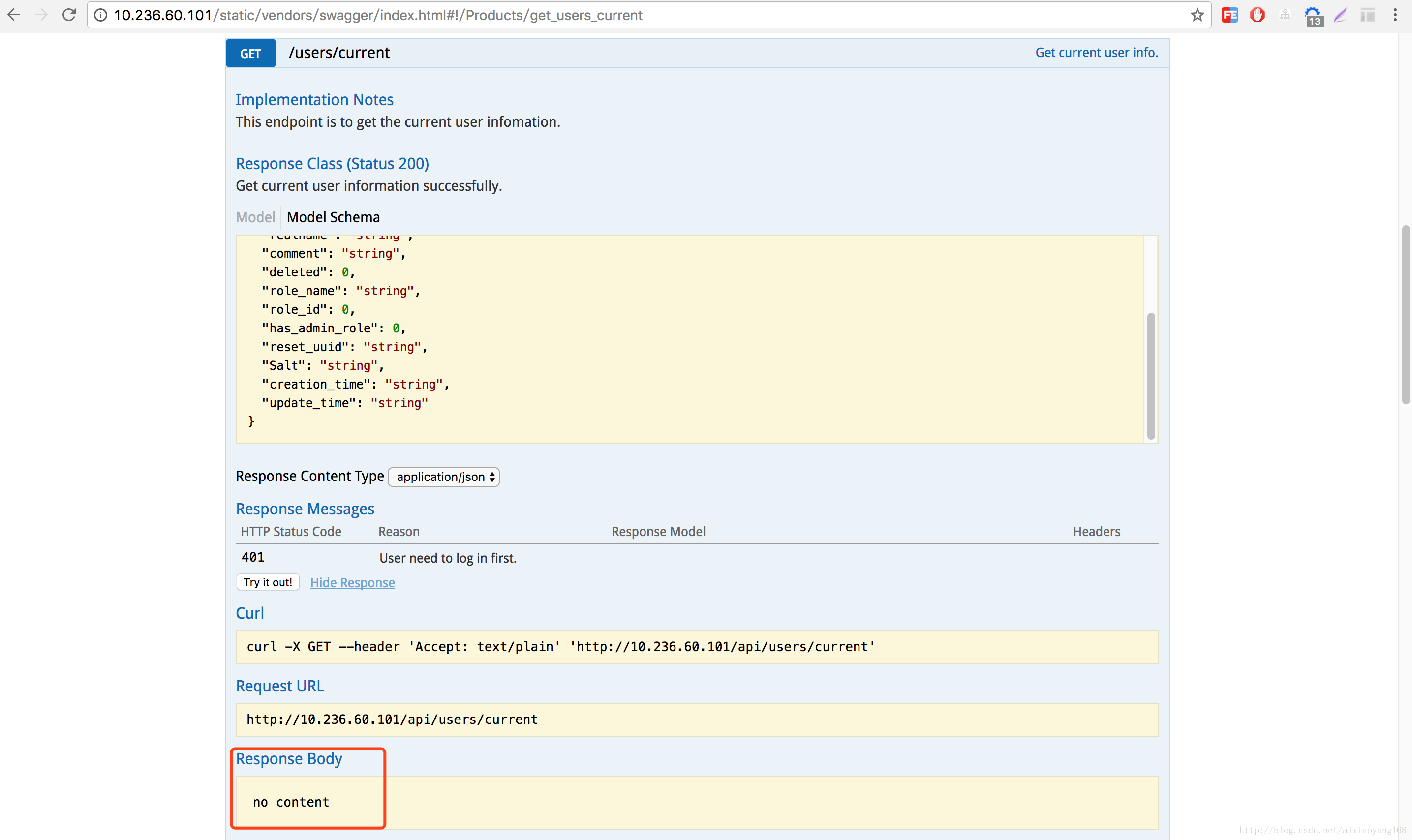Click the Headers column header

click(1097, 532)
